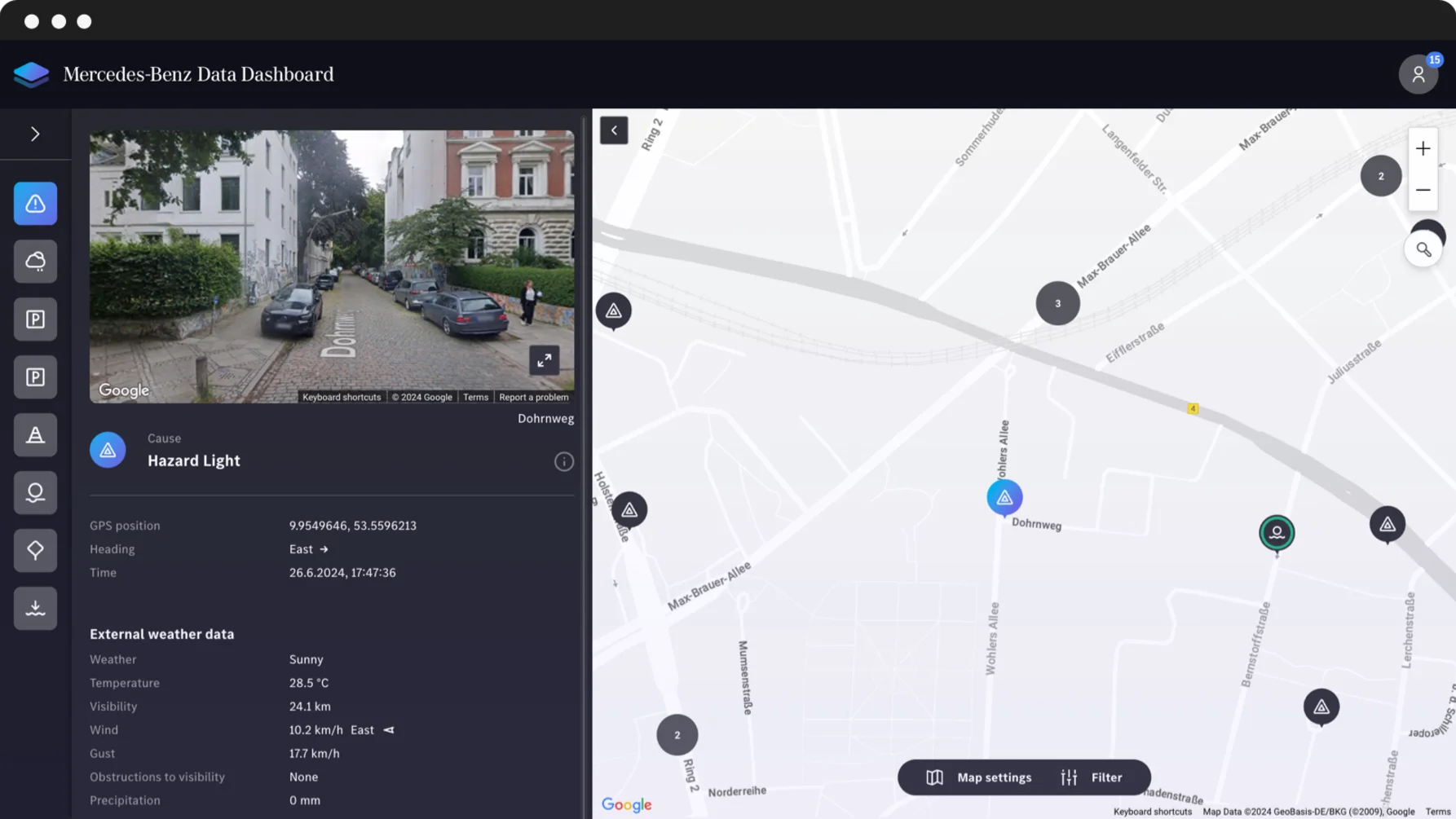
Task: Expand the collapsed left sidebar chevron
Action: 34,133
